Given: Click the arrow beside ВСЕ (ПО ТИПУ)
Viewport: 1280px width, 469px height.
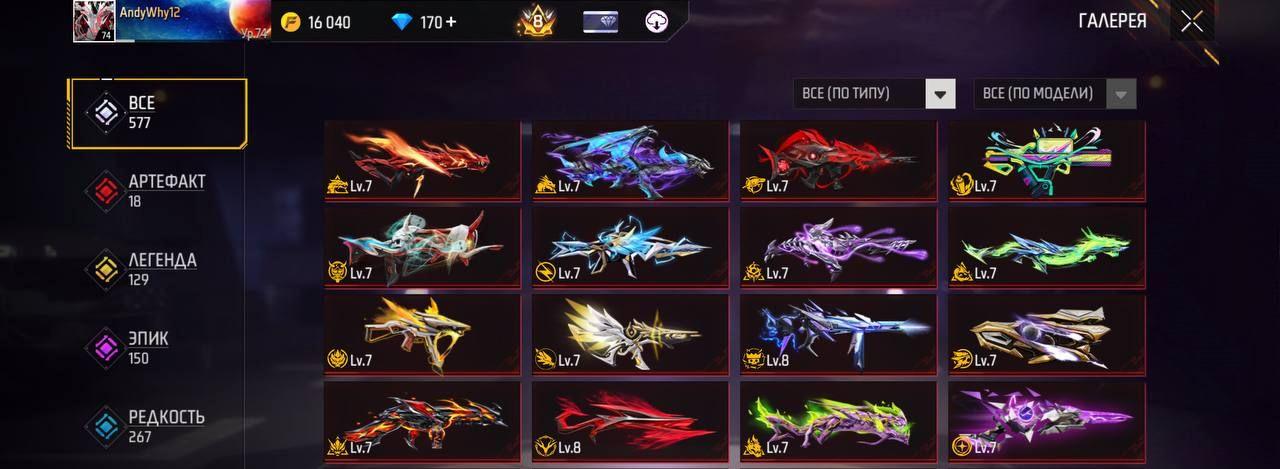Looking at the screenshot, I should (x=940, y=94).
